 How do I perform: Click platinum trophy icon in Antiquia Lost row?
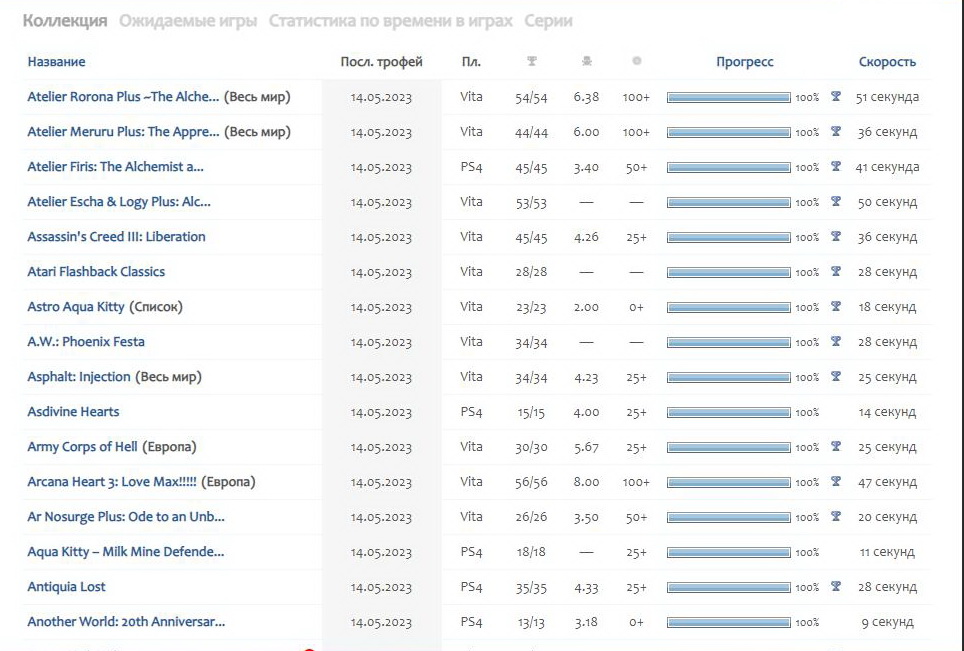coord(835,587)
